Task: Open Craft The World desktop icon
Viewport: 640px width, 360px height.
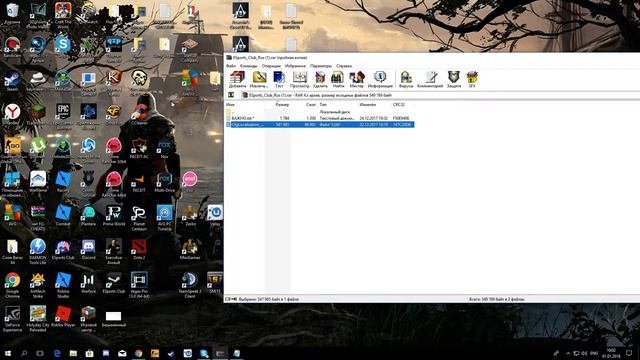Action: pyautogui.click(x=63, y=15)
